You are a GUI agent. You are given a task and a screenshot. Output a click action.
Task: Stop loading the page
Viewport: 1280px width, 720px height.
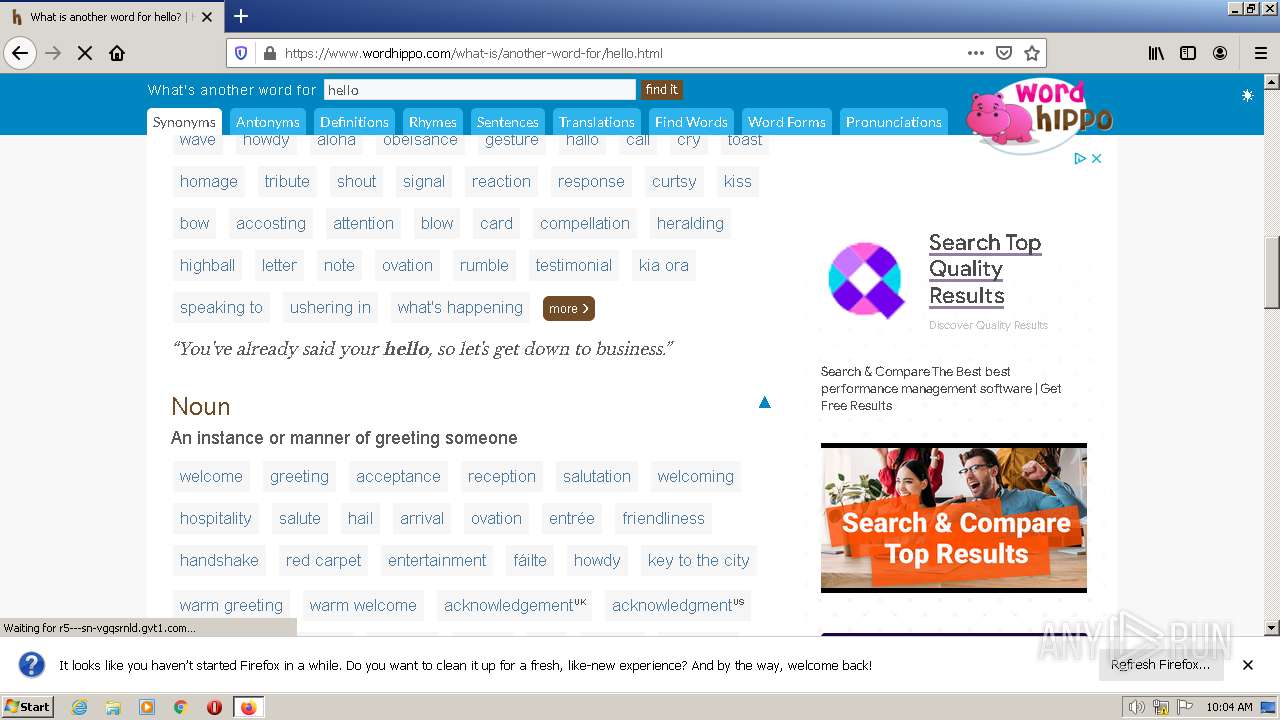pos(85,53)
